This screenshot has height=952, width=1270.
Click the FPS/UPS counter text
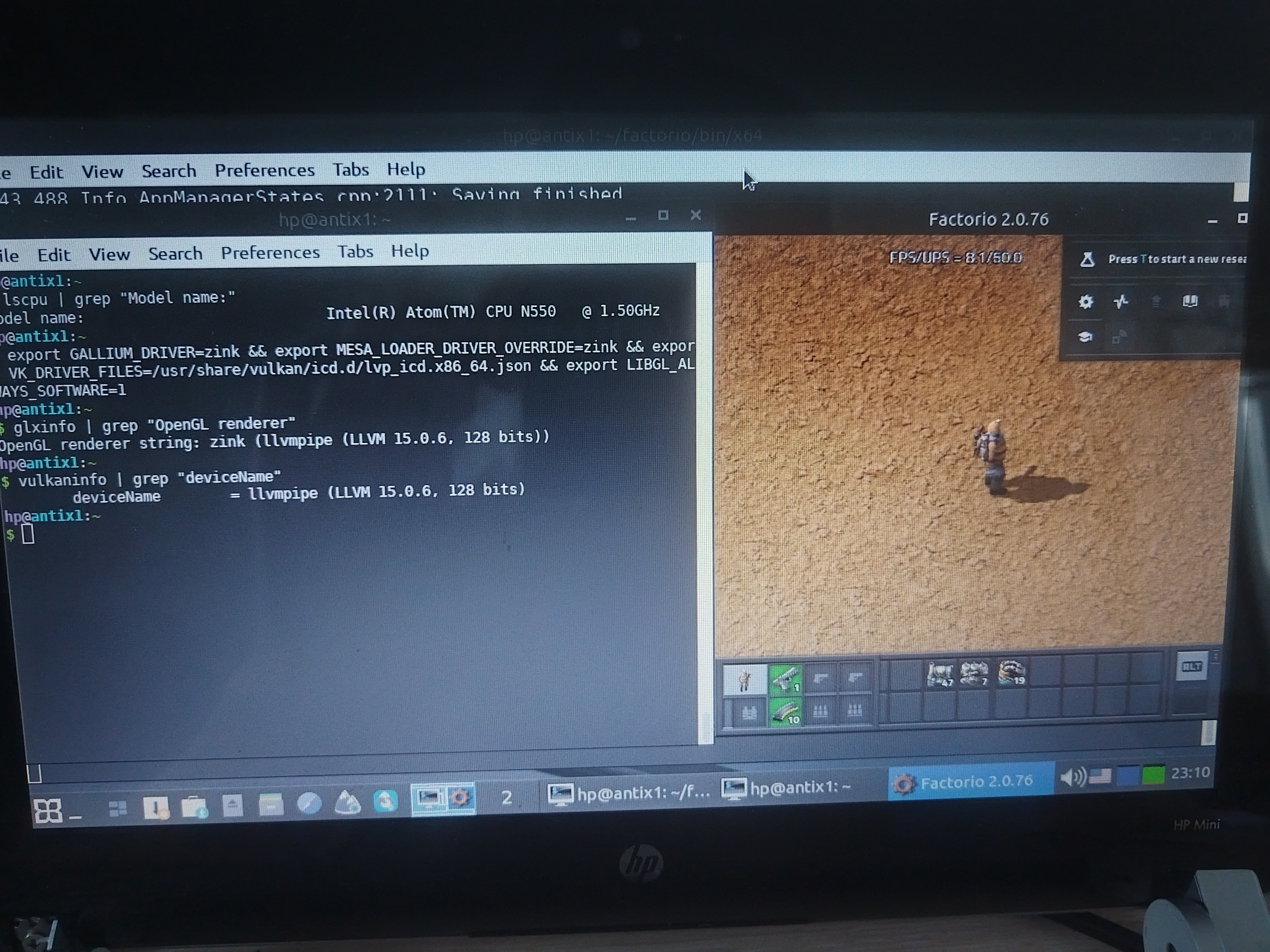pos(955,258)
